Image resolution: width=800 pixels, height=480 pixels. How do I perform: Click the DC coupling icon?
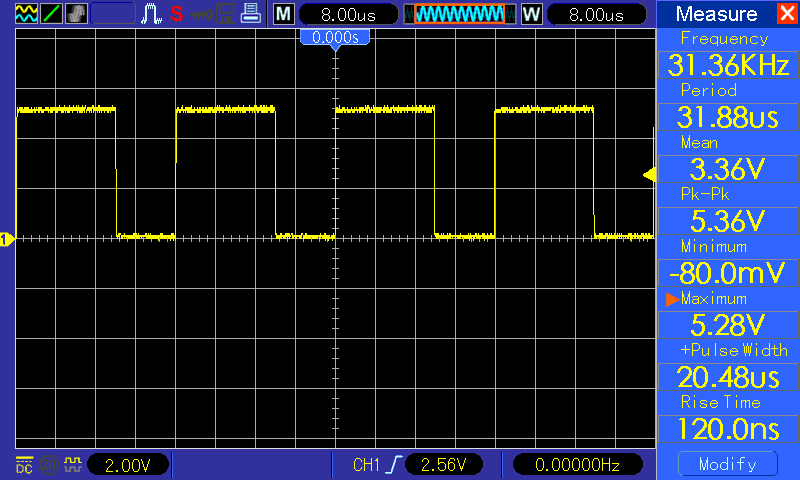pos(24,465)
